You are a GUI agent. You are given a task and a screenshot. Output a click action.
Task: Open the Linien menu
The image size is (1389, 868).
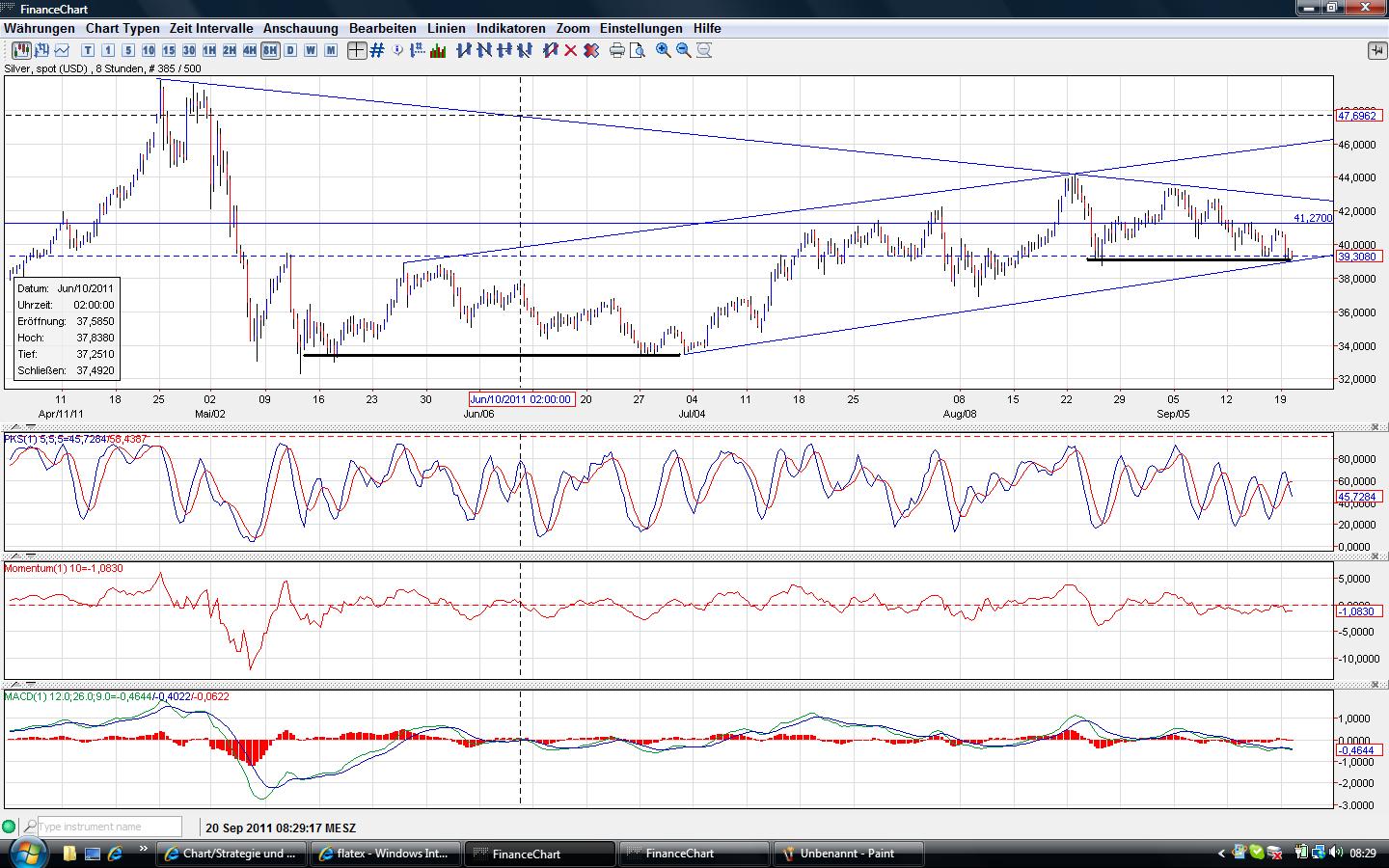tap(447, 28)
